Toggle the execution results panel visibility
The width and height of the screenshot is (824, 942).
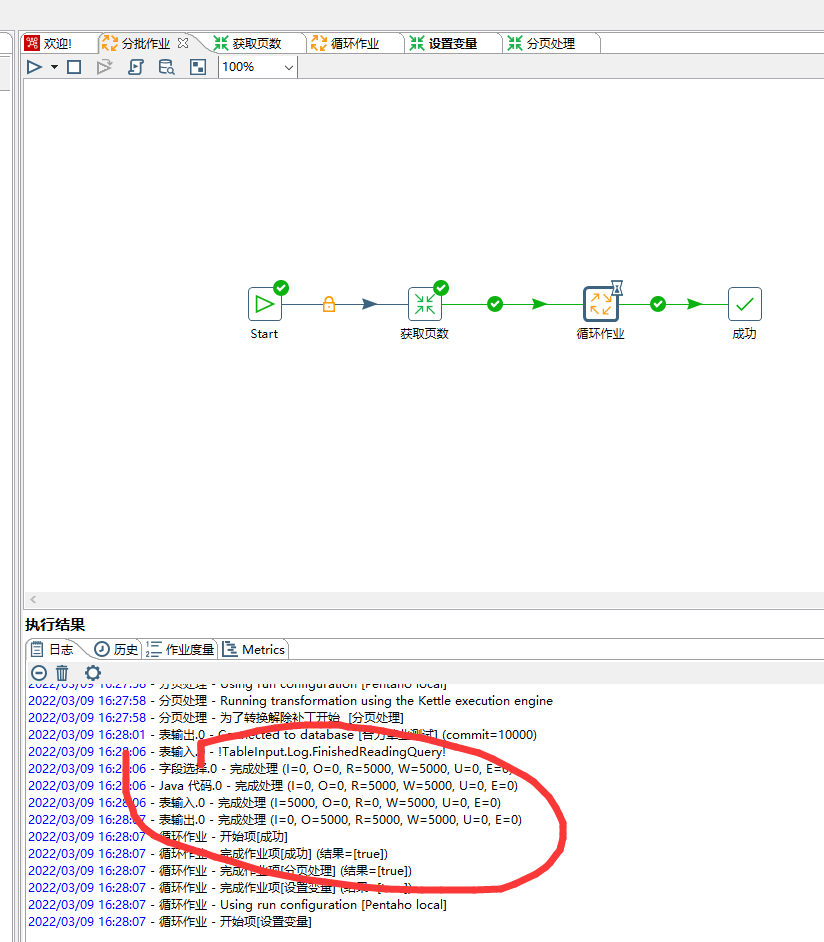[198, 67]
